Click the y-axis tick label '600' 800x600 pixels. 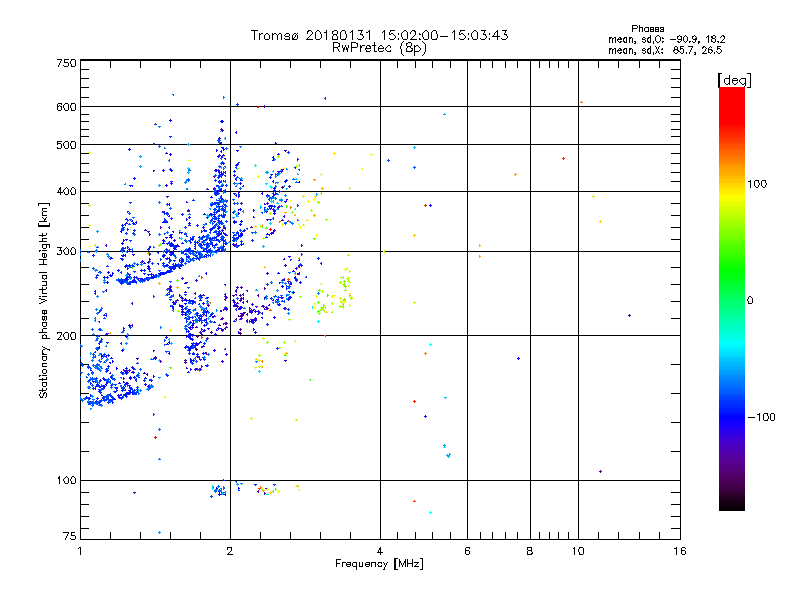[66, 107]
